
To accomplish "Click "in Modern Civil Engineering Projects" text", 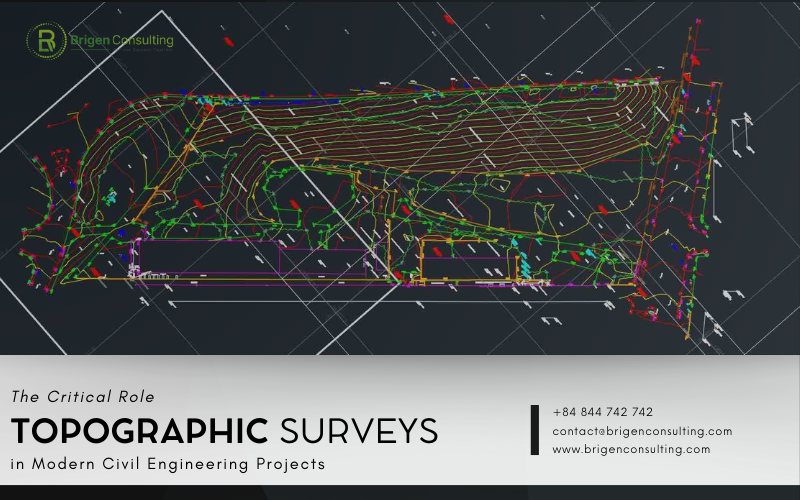I will pyautogui.click(x=168, y=464).
